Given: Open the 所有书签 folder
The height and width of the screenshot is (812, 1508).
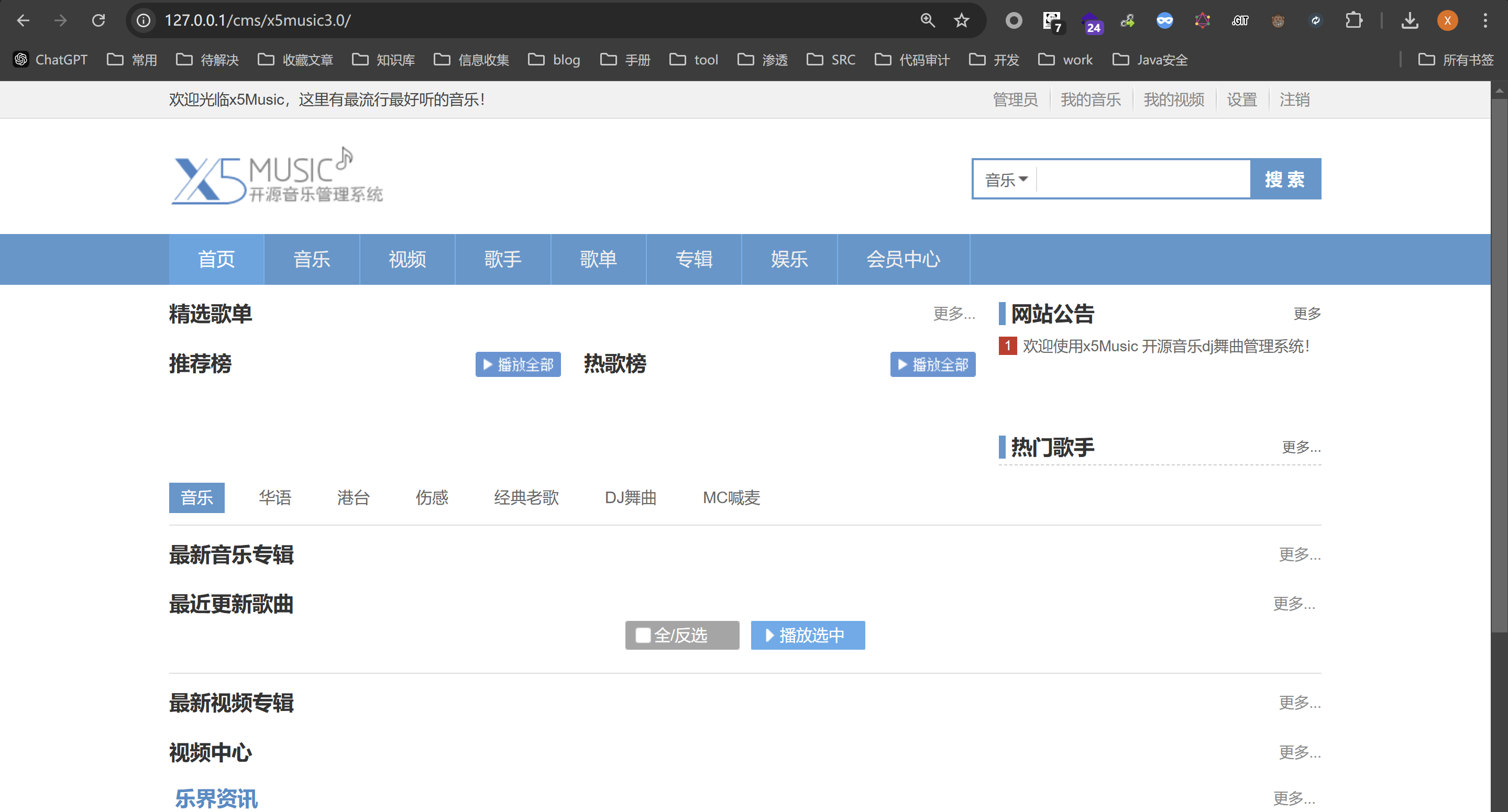Looking at the screenshot, I should 1456,60.
